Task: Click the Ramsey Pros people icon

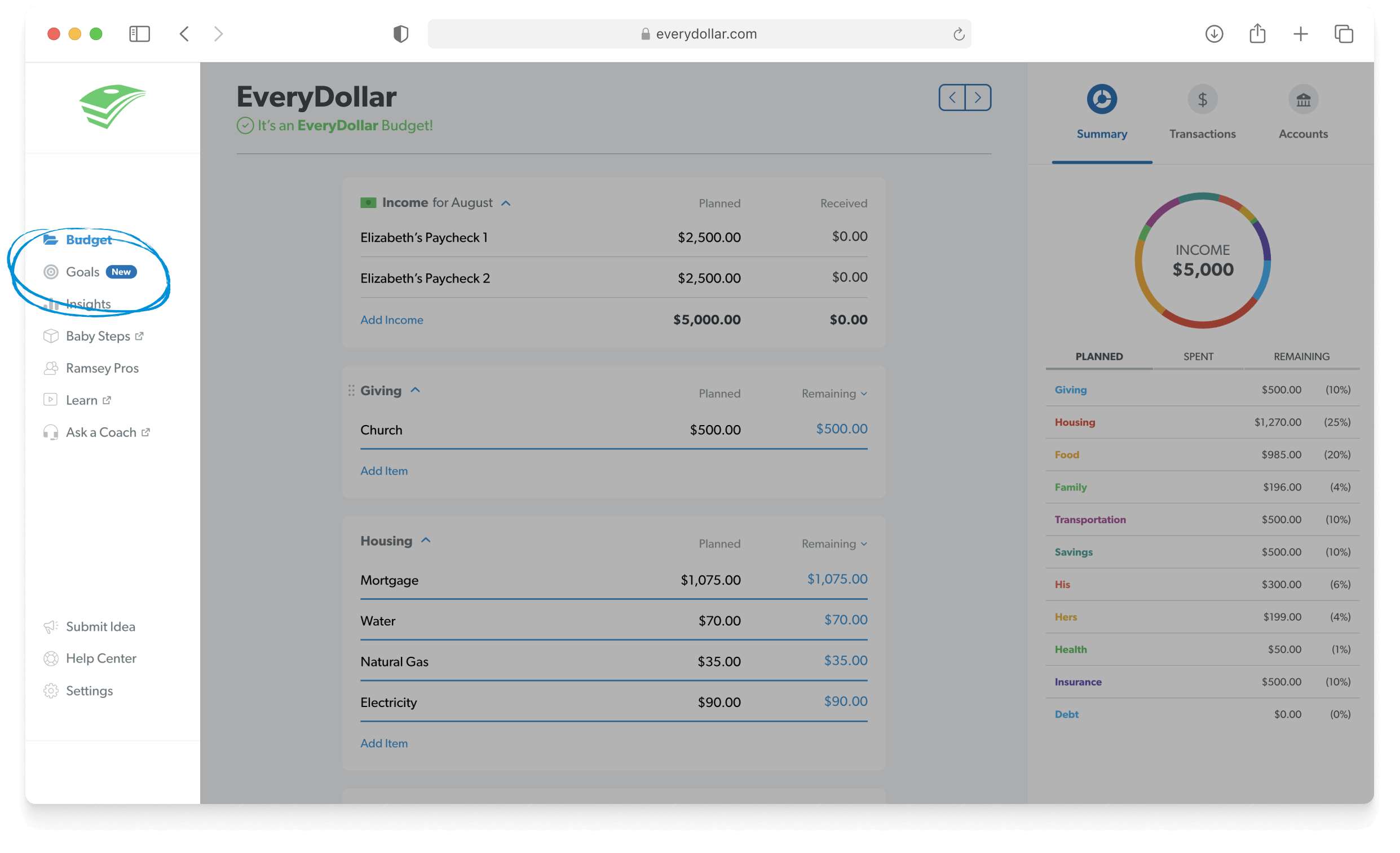Action: [51, 368]
